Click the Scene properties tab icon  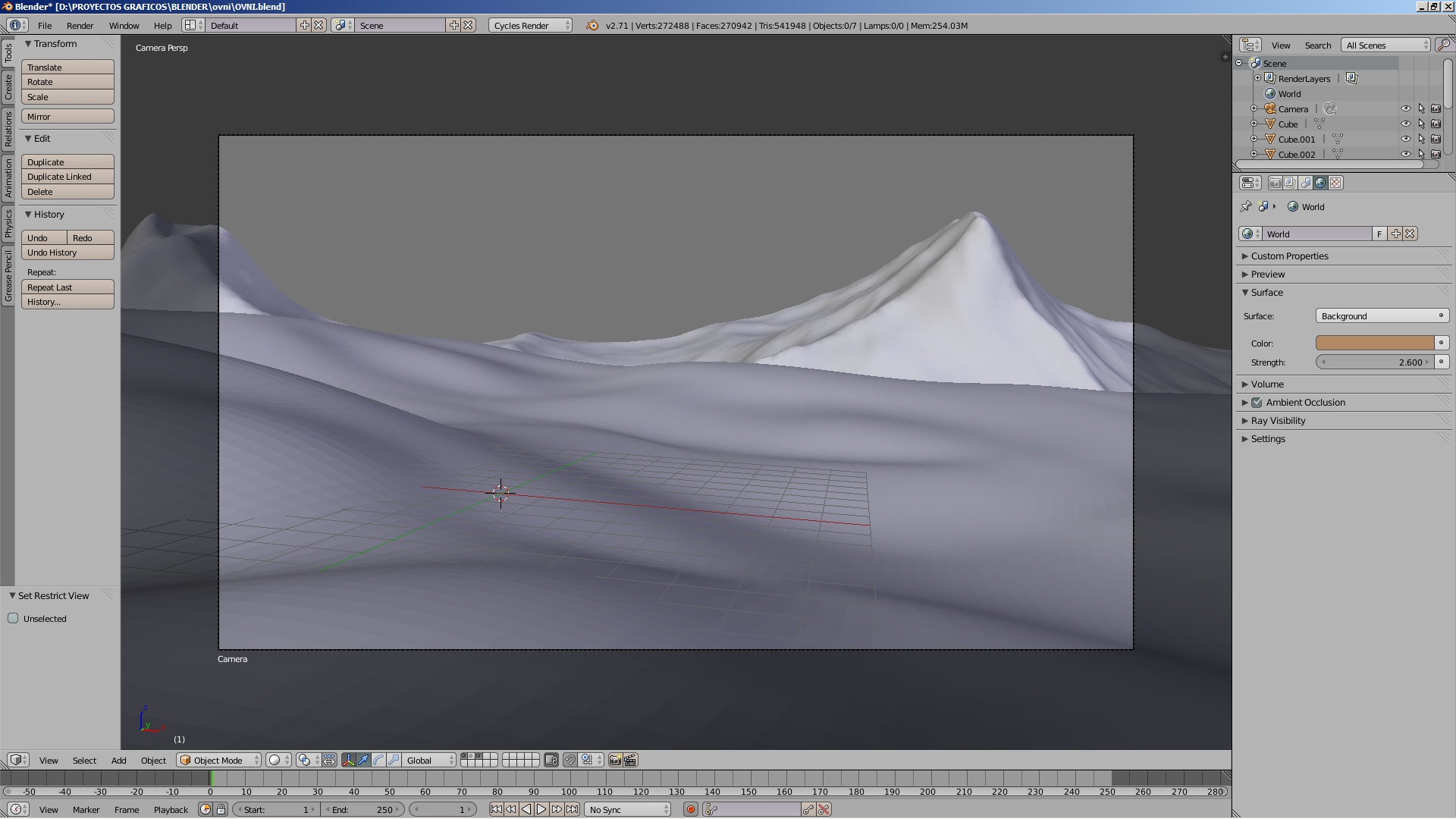coord(1306,183)
